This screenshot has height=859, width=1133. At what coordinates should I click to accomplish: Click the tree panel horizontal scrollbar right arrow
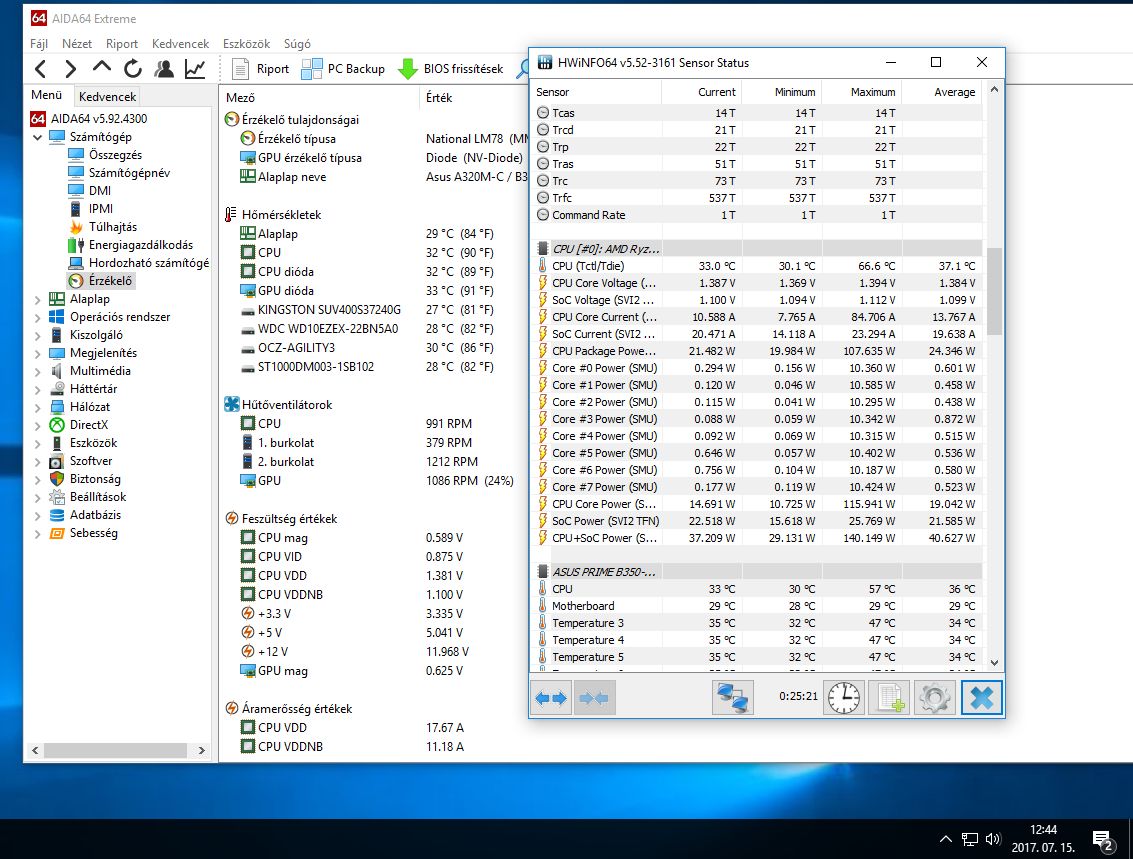coord(202,751)
